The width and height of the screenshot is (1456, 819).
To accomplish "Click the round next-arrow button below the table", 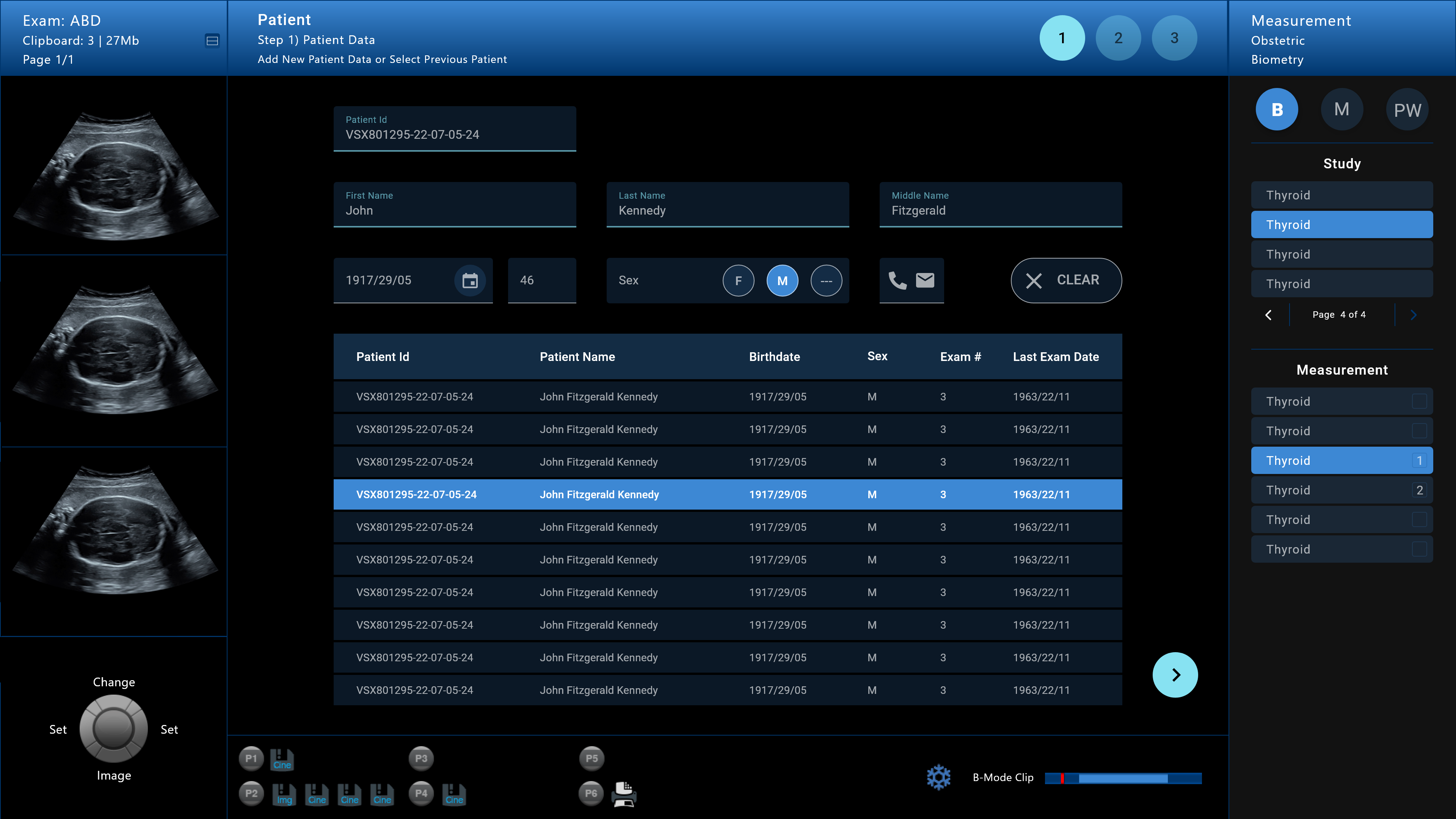I will tap(1175, 675).
